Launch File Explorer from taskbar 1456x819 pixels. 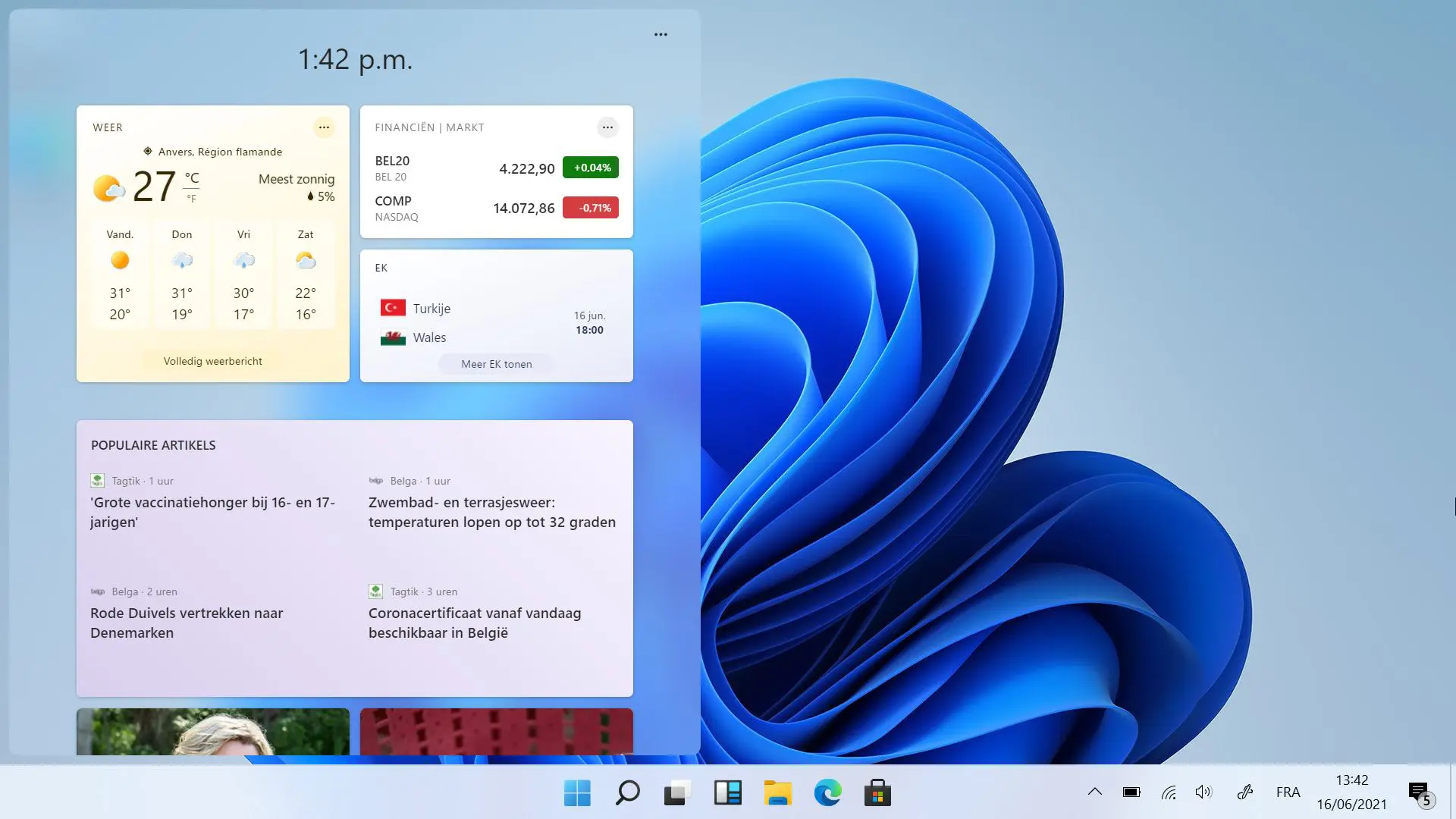coord(777,793)
